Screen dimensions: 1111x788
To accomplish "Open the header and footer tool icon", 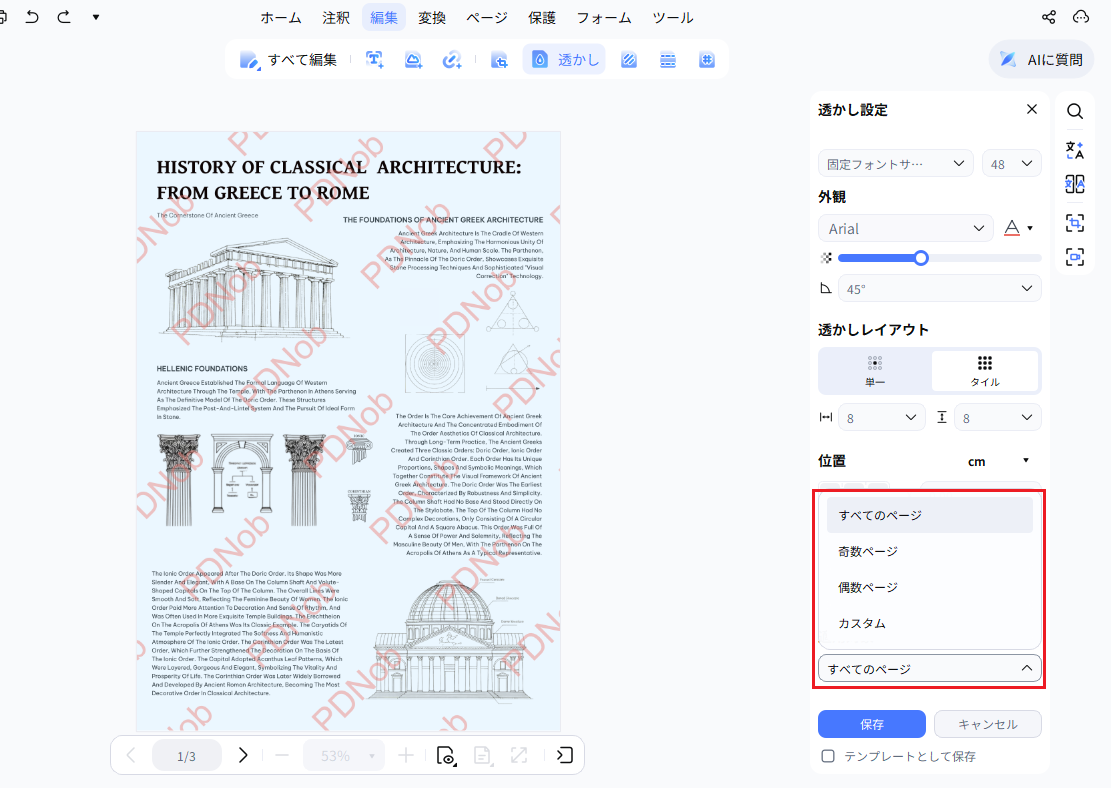I will (667, 60).
